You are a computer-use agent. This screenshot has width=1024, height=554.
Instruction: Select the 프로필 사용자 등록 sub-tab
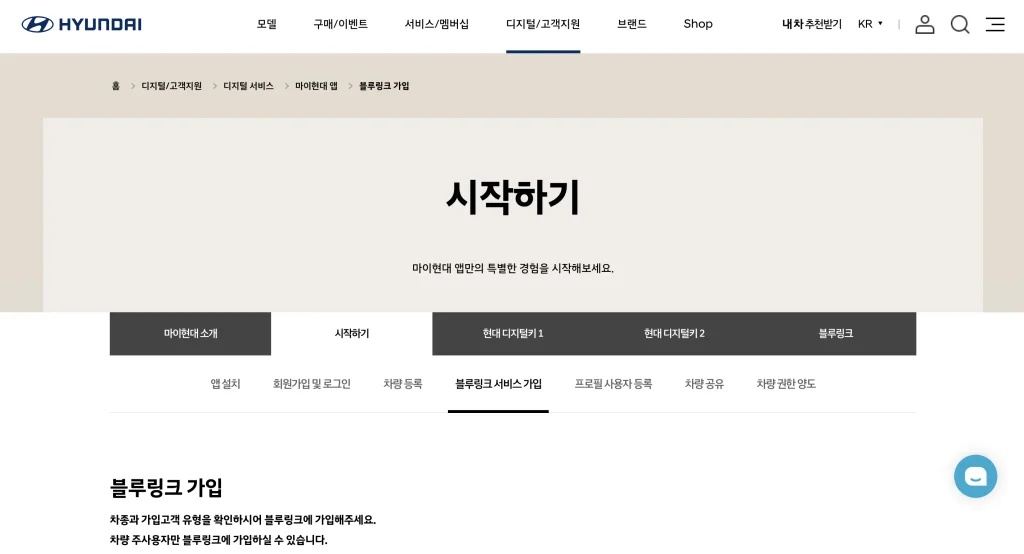click(x=613, y=383)
